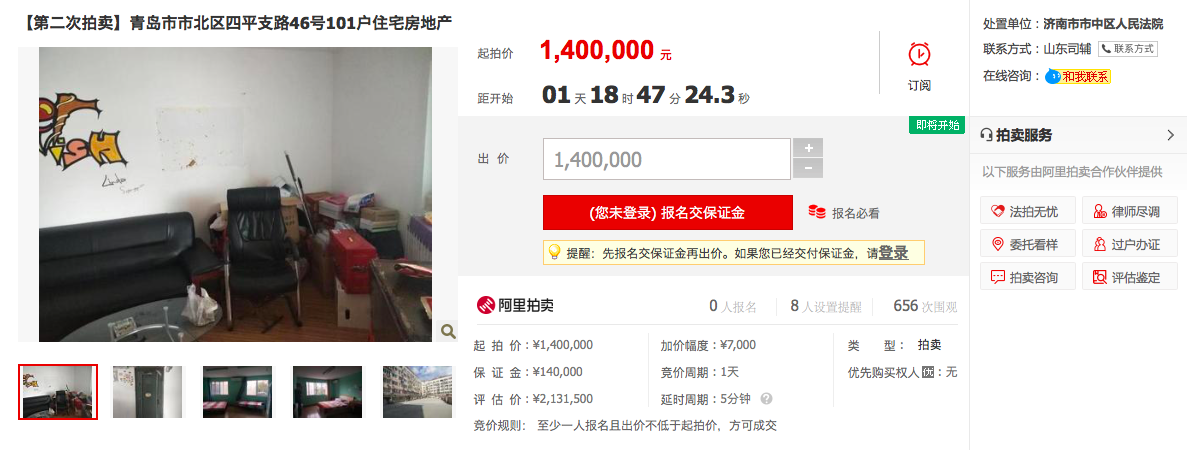Expand the 拍卖服务 panel chevron arrow

pyautogui.click(x=1170, y=136)
